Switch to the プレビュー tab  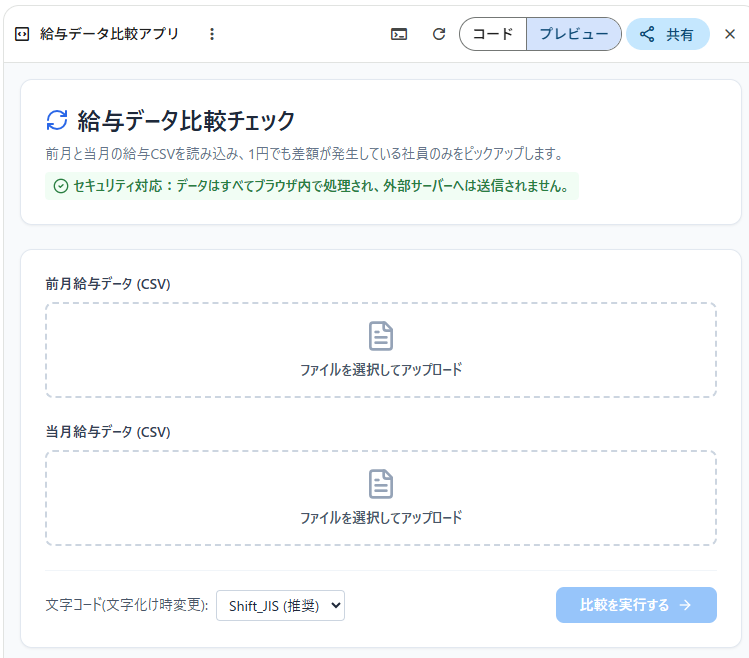pos(573,34)
